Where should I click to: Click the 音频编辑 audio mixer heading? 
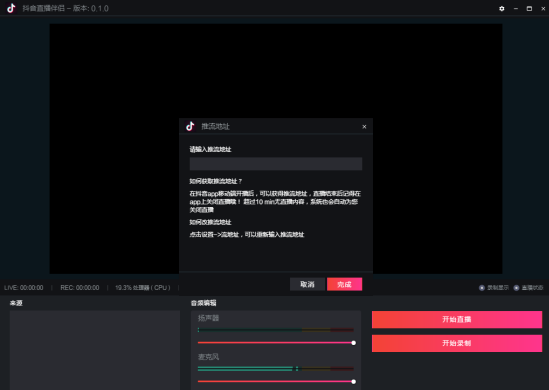[203, 303]
